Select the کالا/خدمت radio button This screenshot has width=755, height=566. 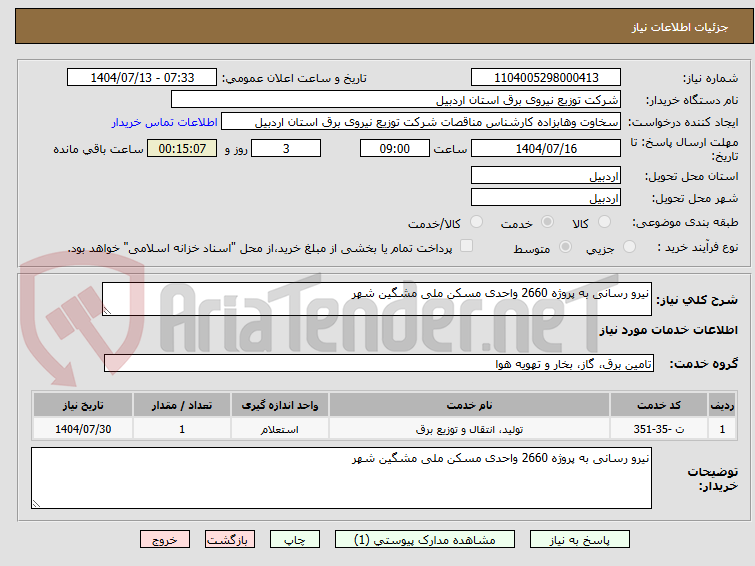tap(476, 222)
